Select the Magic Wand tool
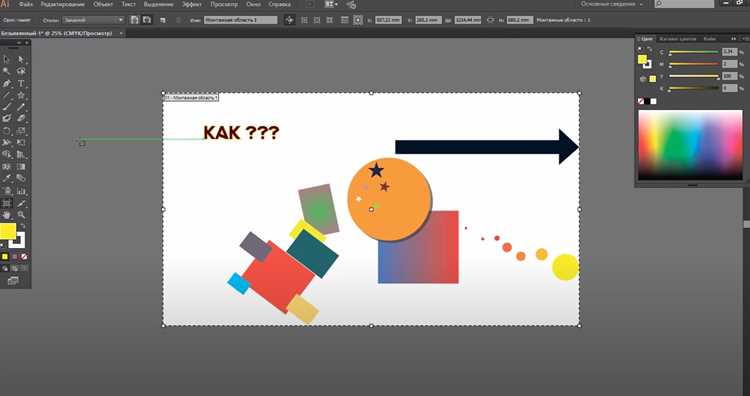750x396 pixels. [x=7, y=71]
